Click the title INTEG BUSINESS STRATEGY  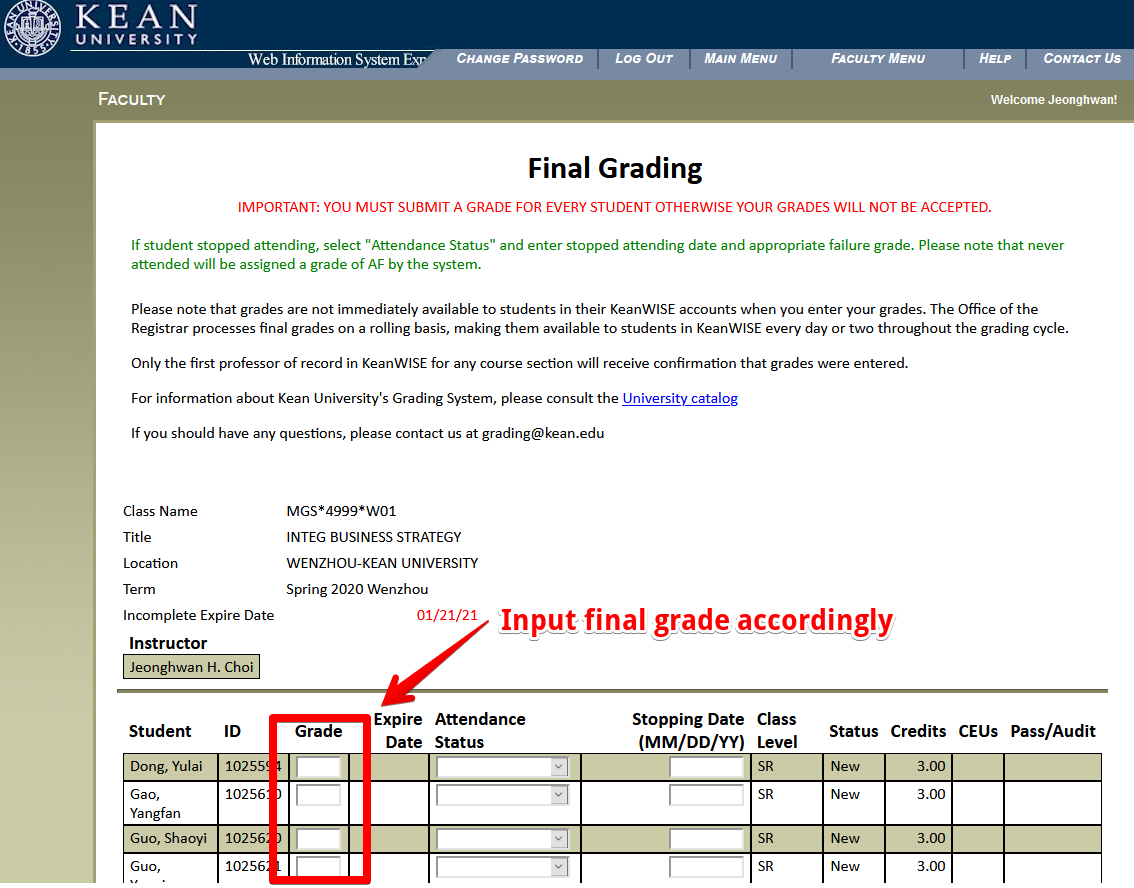point(374,537)
